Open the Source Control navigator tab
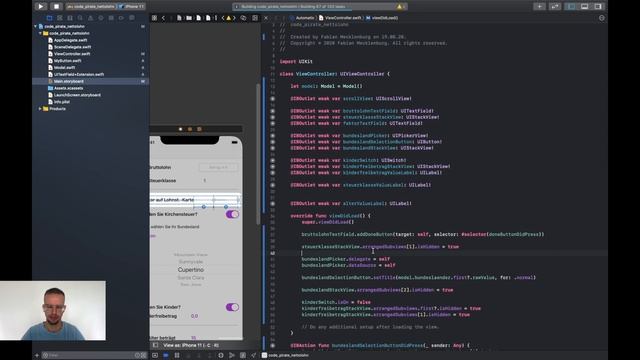 pos(60,18)
